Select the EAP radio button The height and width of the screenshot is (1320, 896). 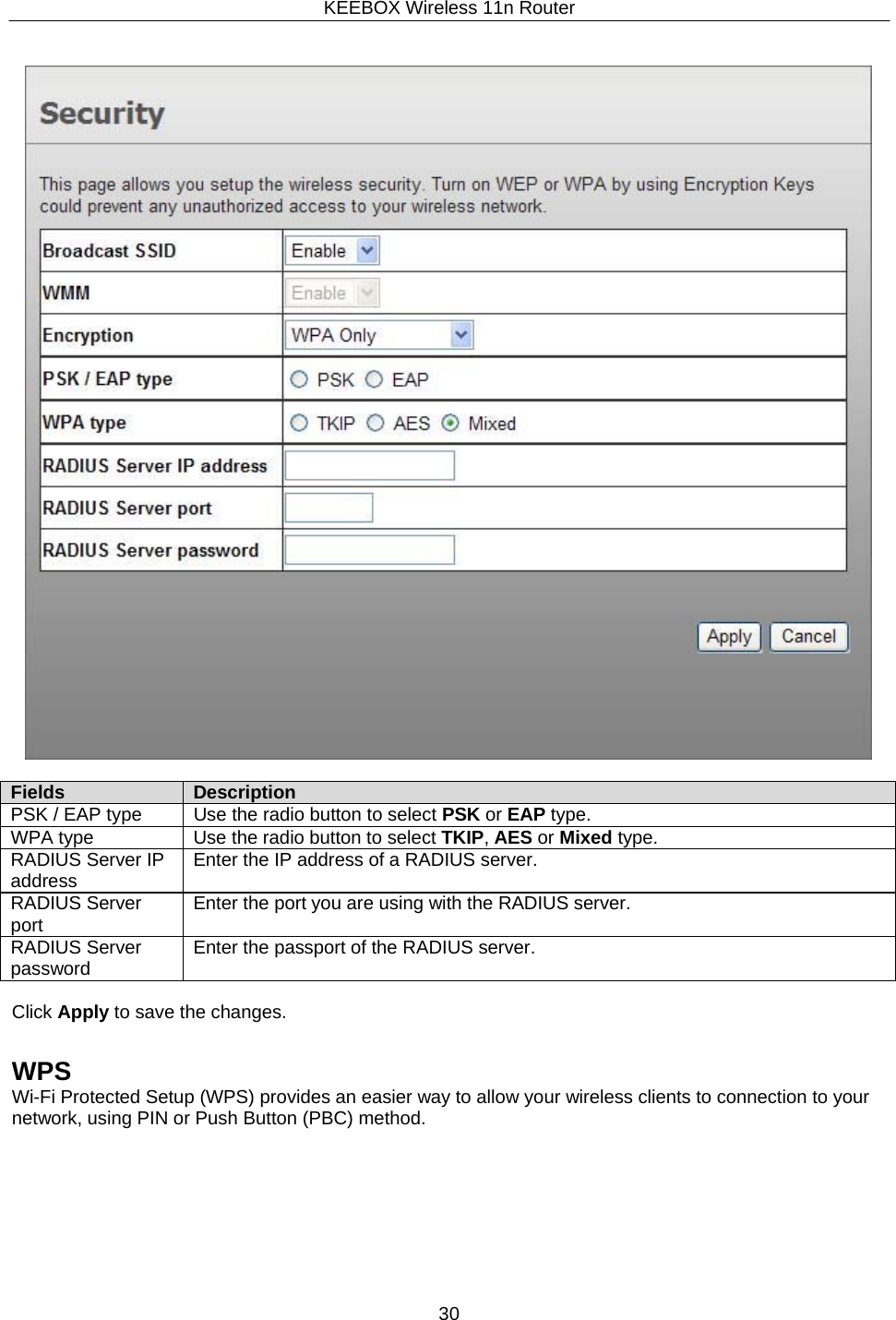pos(373,378)
